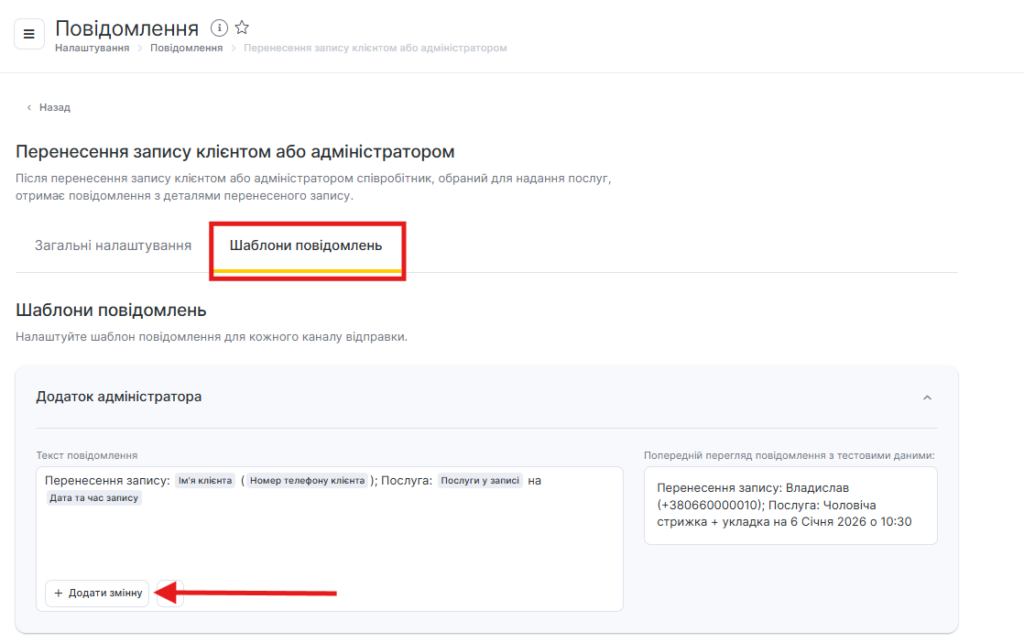Viewport: 1024px width, 643px height.
Task: Click the last breadcrumb Перенесення запису клієнтом
Action: click(x=375, y=48)
